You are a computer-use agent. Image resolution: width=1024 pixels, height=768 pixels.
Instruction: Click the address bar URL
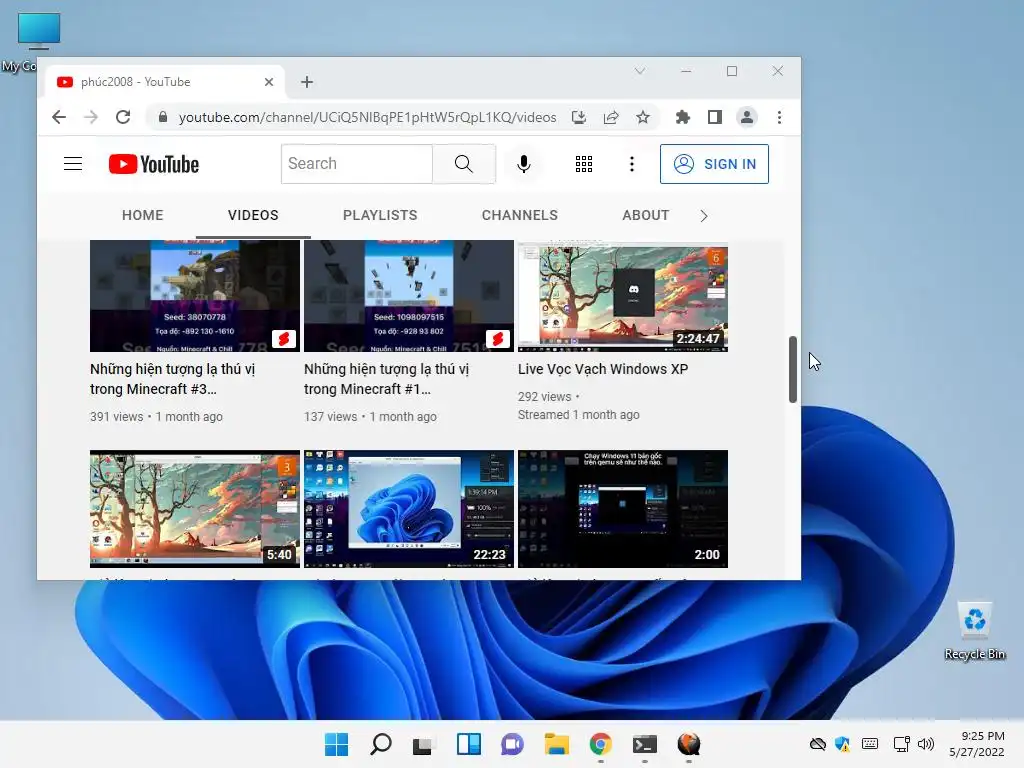point(368,117)
